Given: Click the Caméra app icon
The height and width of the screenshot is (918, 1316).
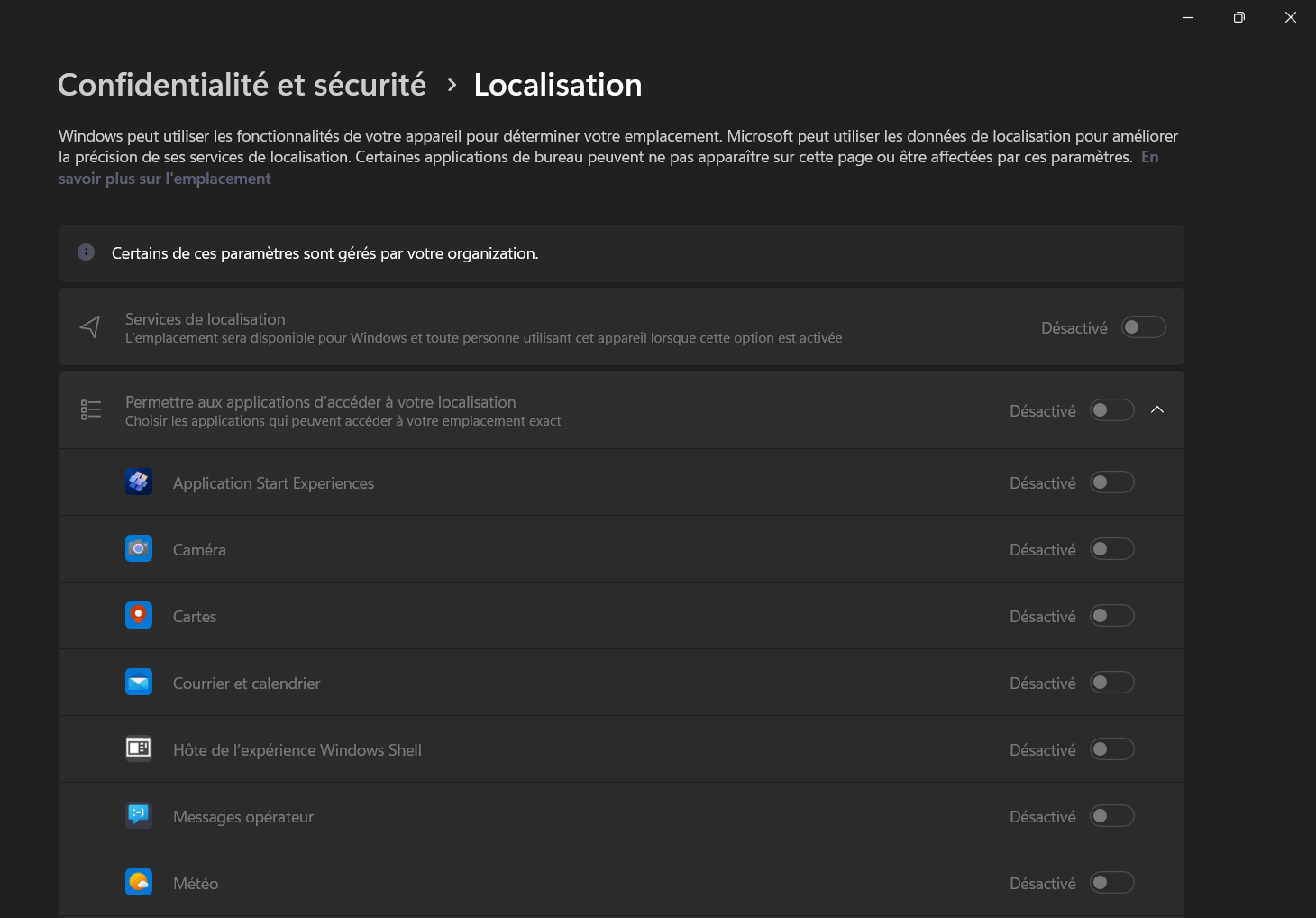Looking at the screenshot, I should click(x=139, y=548).
